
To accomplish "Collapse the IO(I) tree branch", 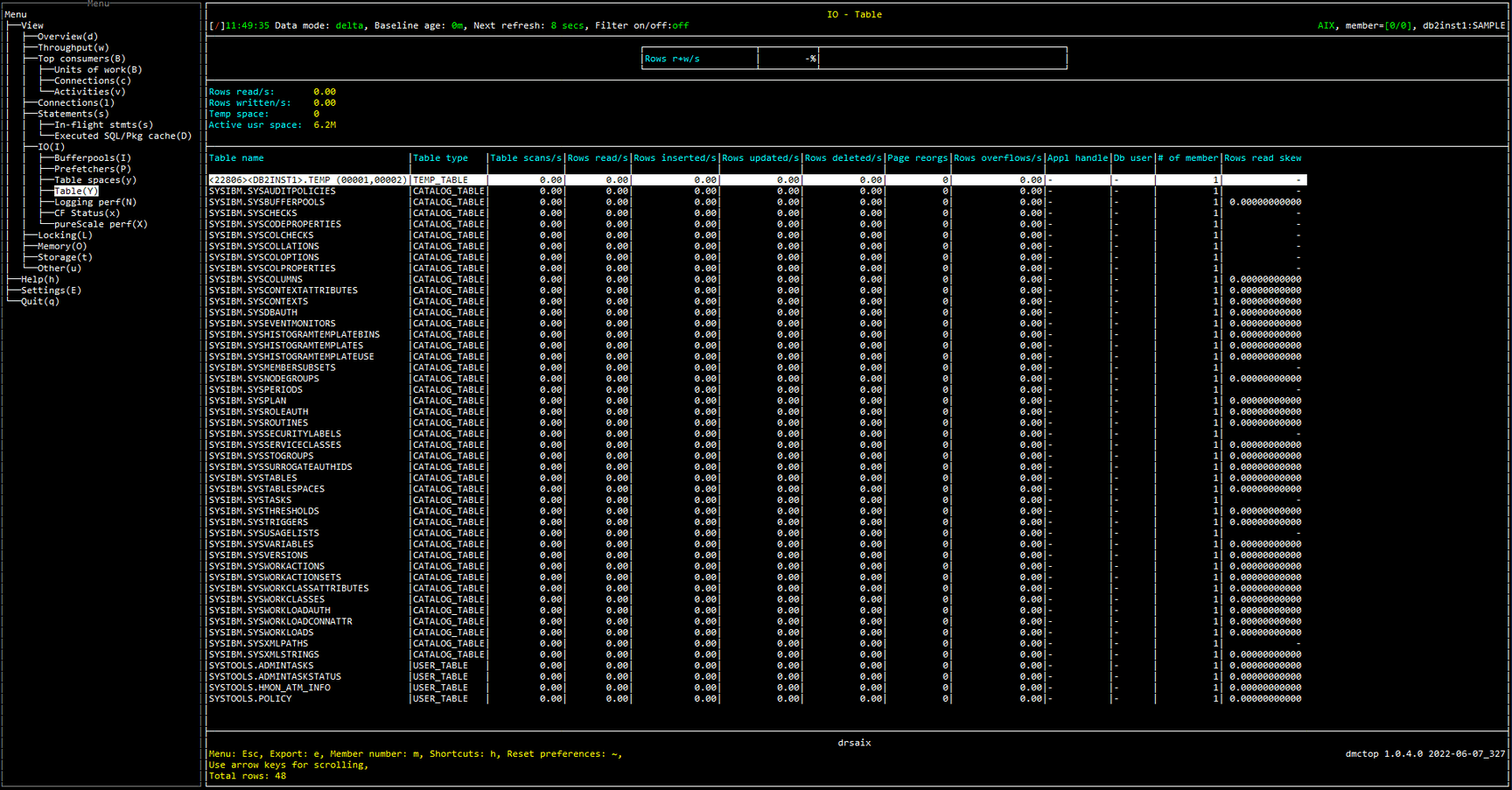I will coord(51,147).
